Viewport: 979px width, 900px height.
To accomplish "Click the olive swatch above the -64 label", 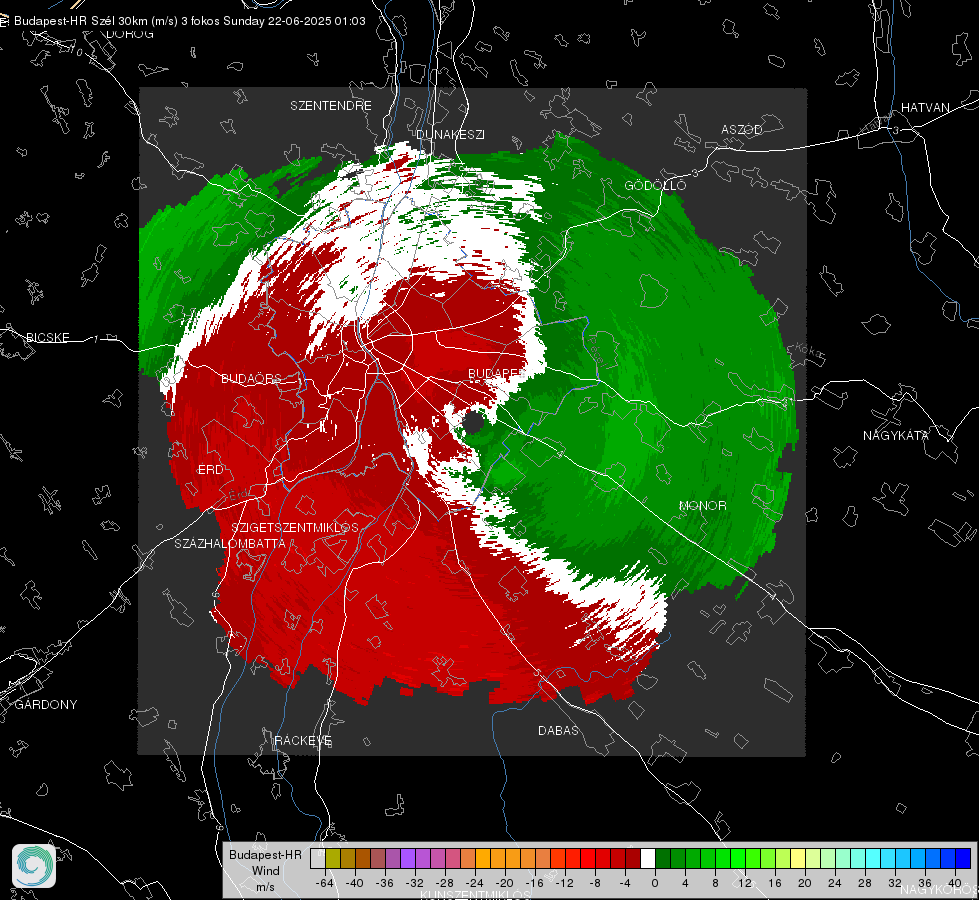I will point(333,858).
